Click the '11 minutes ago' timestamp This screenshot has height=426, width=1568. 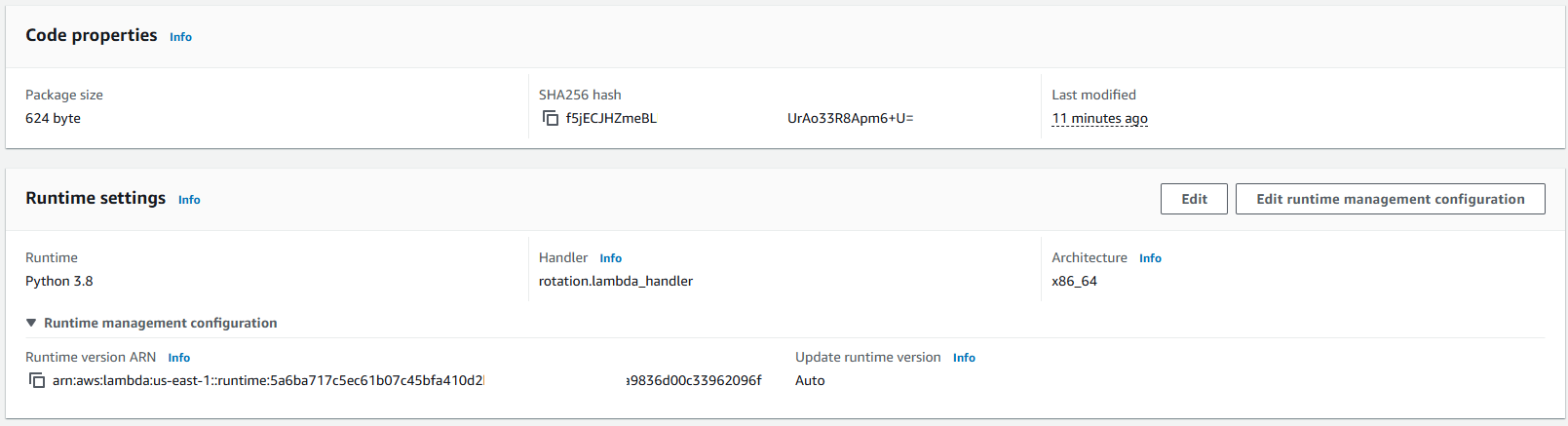click(x=1099, y=118)
